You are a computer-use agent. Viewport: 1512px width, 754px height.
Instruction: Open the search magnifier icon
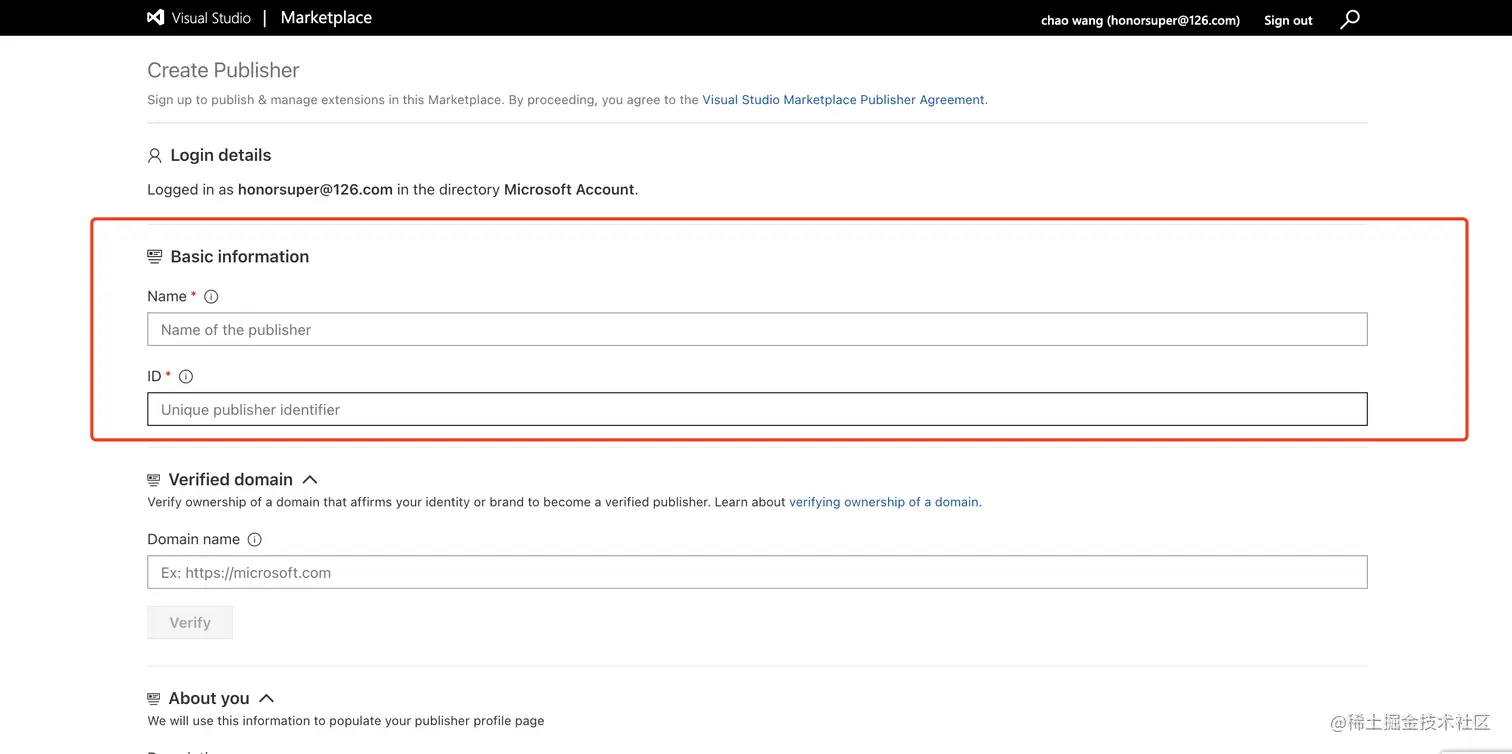(x=1350, y=19)
